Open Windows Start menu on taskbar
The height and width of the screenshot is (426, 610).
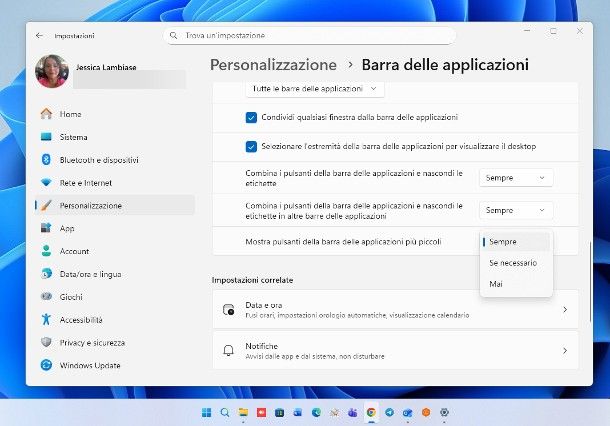[207, 412]
